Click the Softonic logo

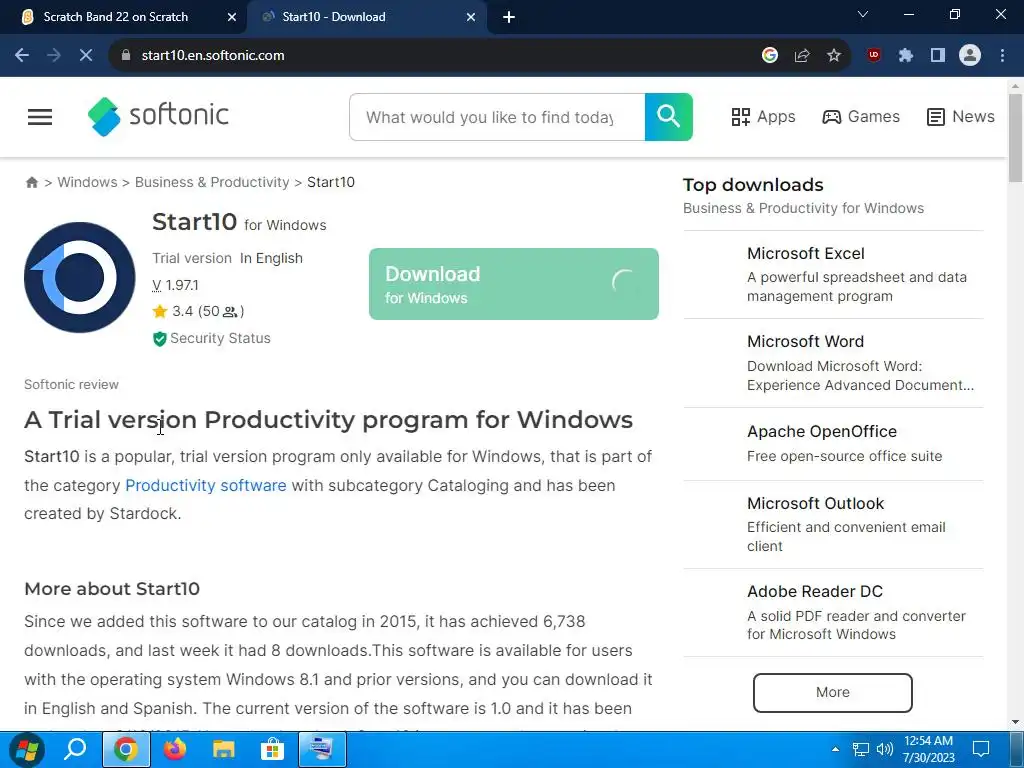coord(158,116)
